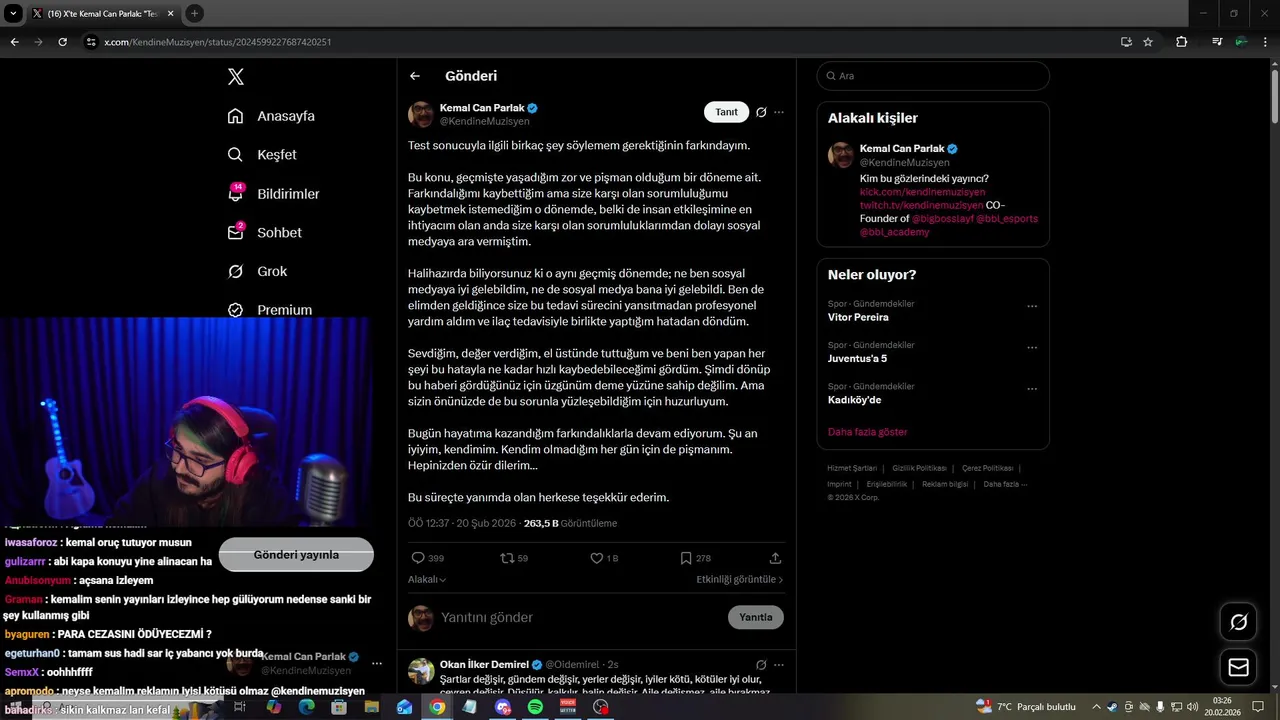
Task: Expand the Alakalı sorting dropdown
Action: tap(427, 579)
